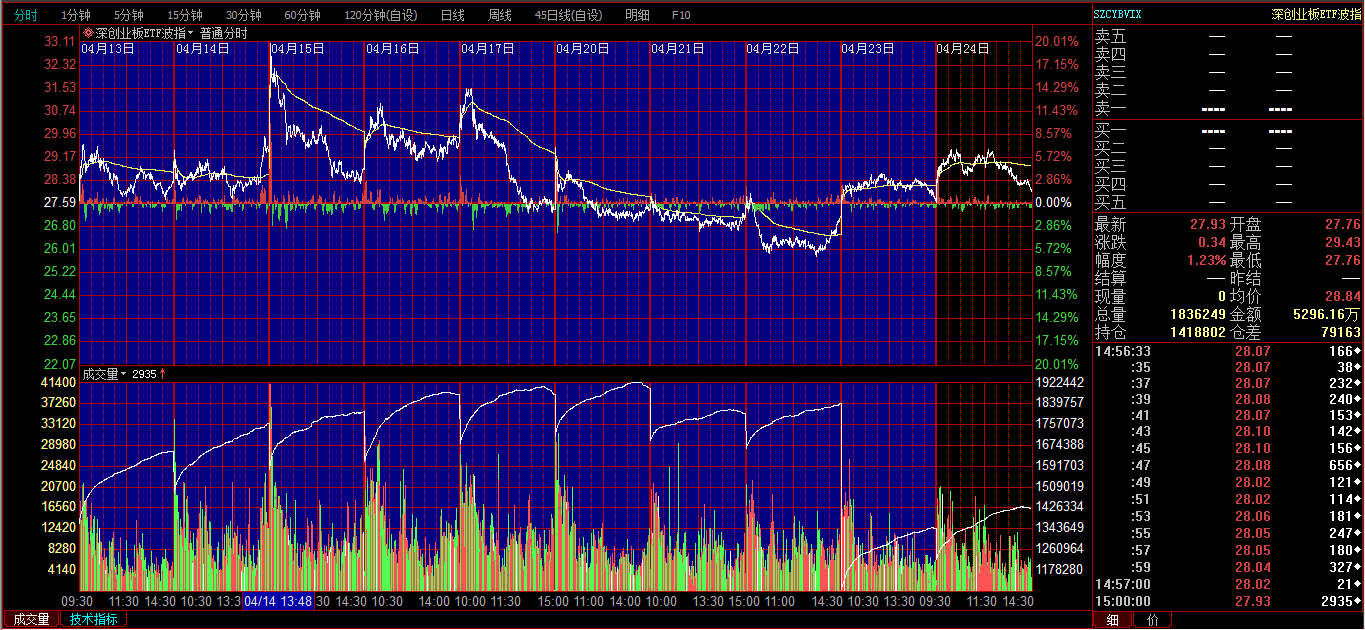Select the 细 tab in trade panel
This screenshot has width=1365, height=630.
(x=1113, y=620)
